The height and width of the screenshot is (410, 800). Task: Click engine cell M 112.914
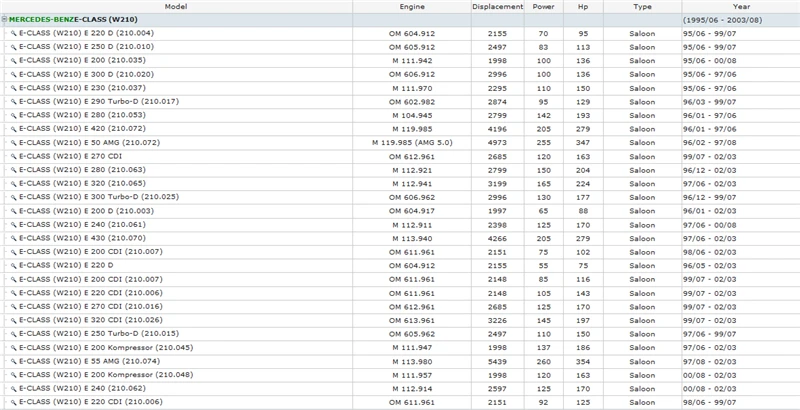pyautogui.click(x=412, y=389)
